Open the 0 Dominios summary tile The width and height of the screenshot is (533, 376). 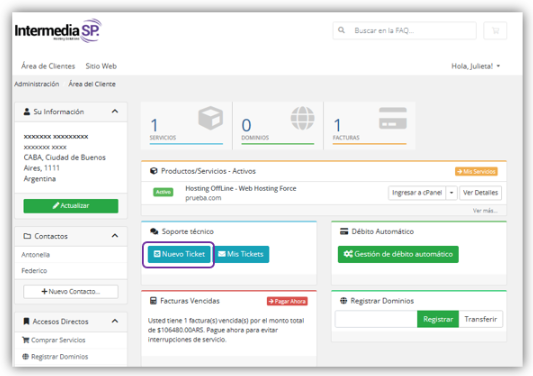pyautogui.click(x=278, y=126)
